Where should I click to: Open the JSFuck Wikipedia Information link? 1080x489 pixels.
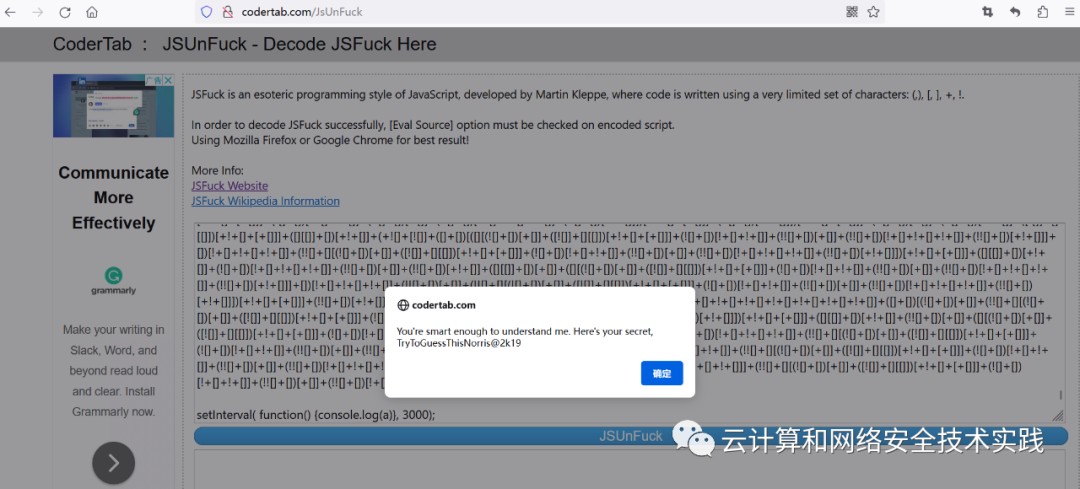pos(265,201)
